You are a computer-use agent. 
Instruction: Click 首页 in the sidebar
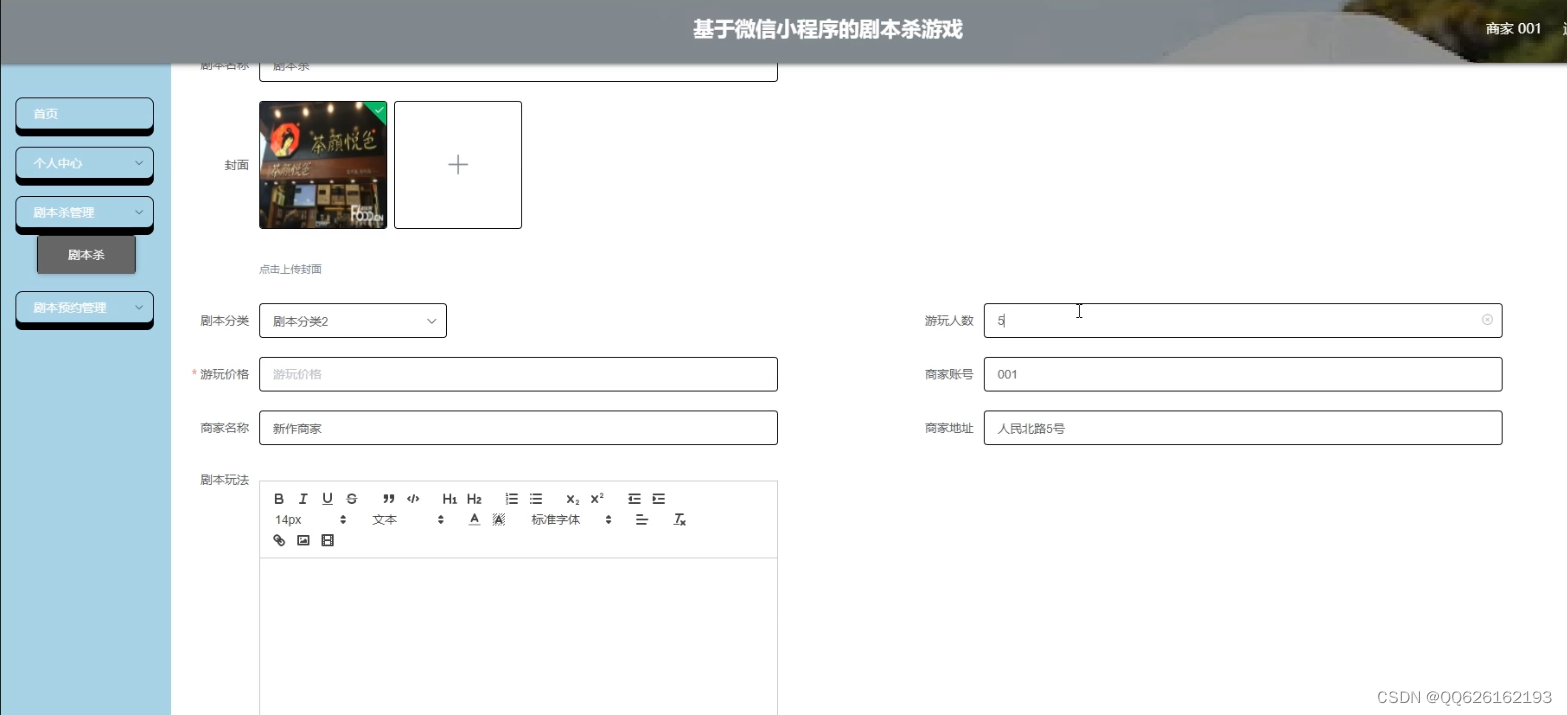coord(84,114)
